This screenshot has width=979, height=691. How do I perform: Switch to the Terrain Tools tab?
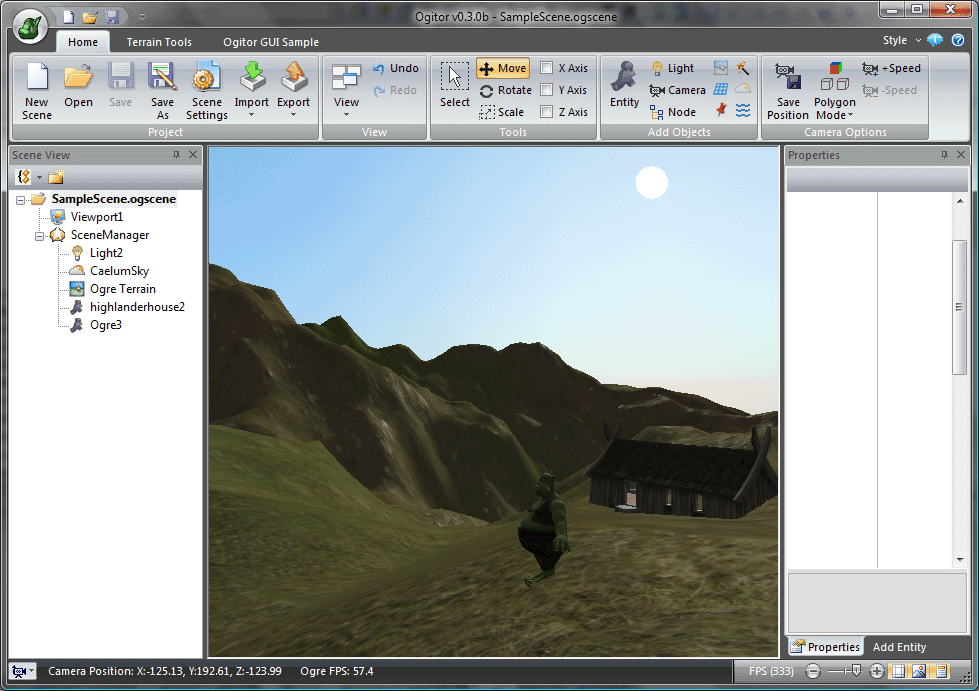coord(159,42)
